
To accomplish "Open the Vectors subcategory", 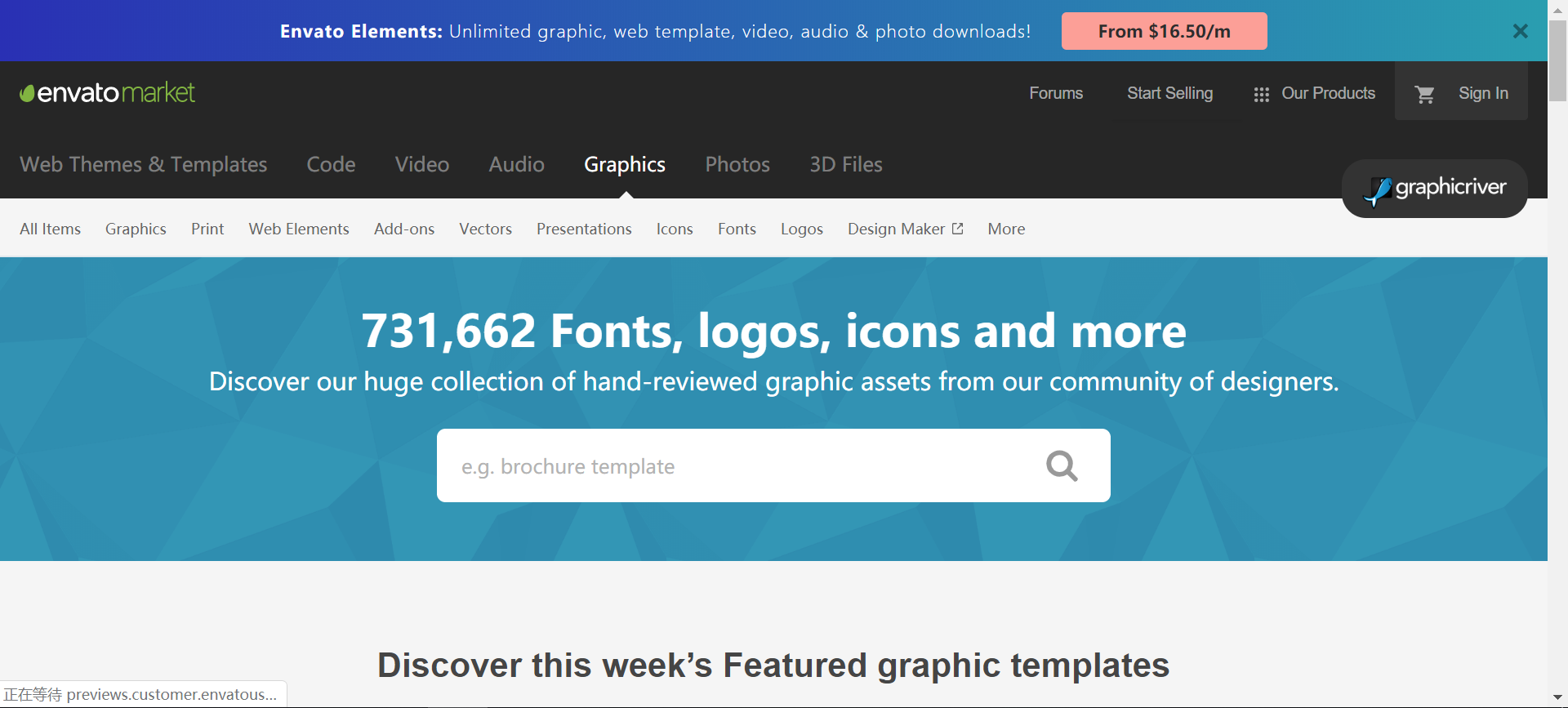I will coord(485,229).
